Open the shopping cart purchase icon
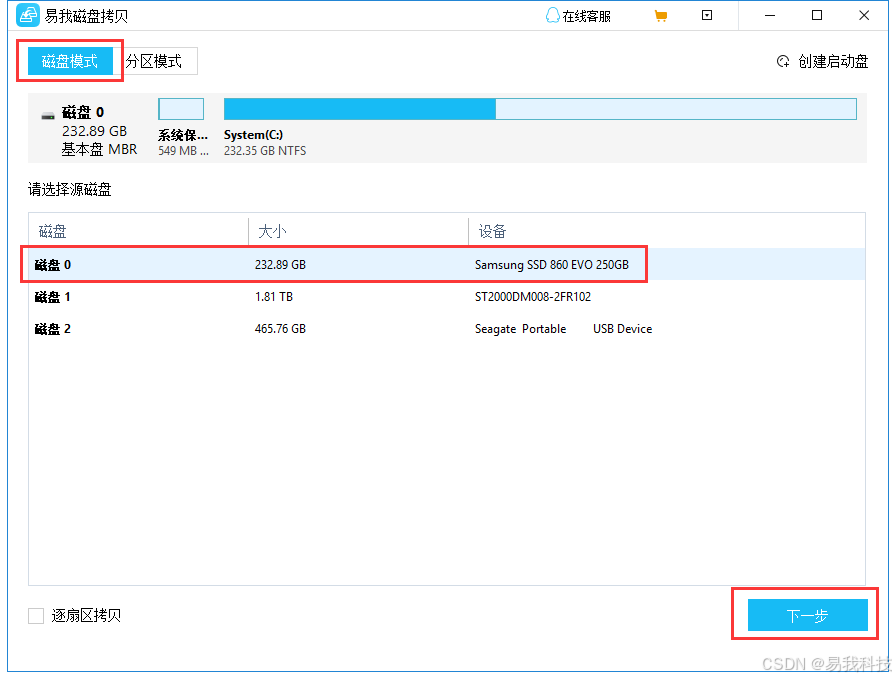896x679 pixels. tap(661, 16)
